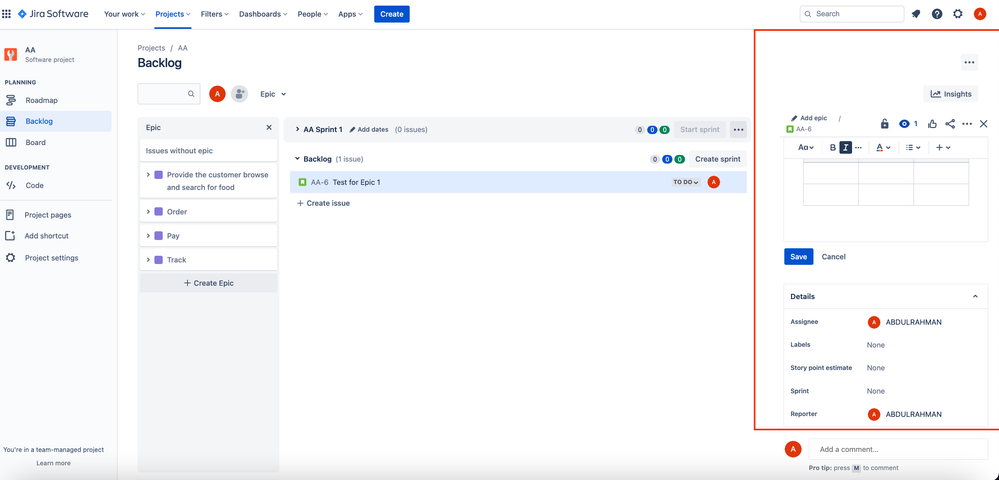999x480 pixels.
Task: Collapse the Details section
Action: 975,296
